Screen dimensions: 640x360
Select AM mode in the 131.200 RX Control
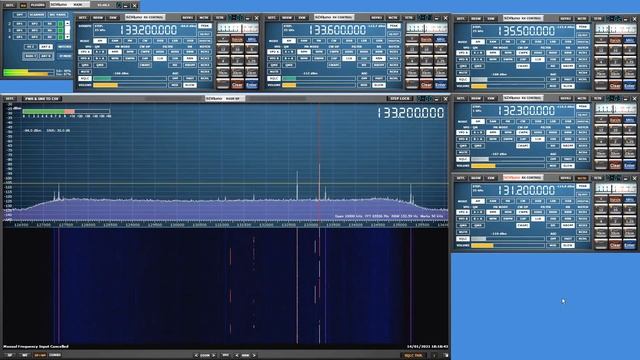pyautogui.click(x=478, y=201)
